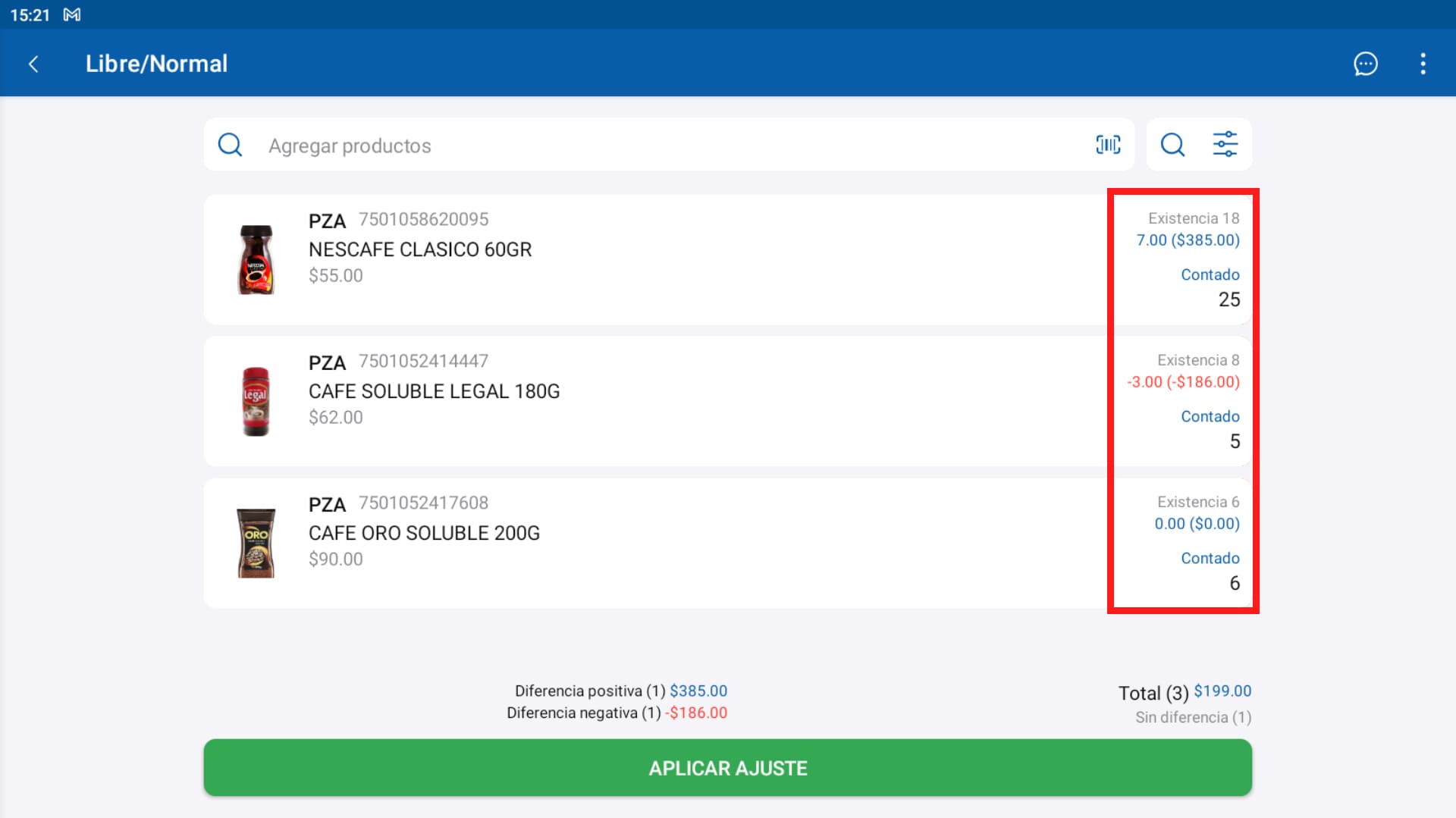Click the magnifier inside the product search bar
The image size is (1456, 818).
pos(230,144)
